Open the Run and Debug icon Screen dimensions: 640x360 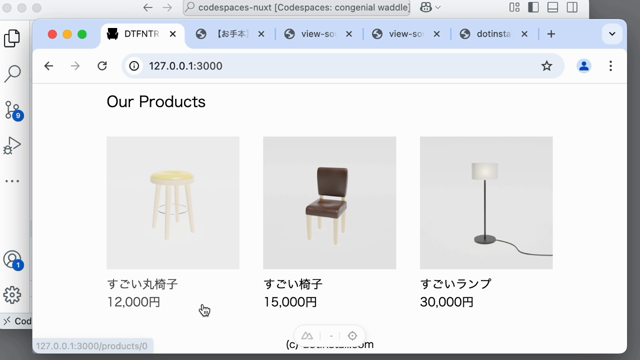[12, 146]
